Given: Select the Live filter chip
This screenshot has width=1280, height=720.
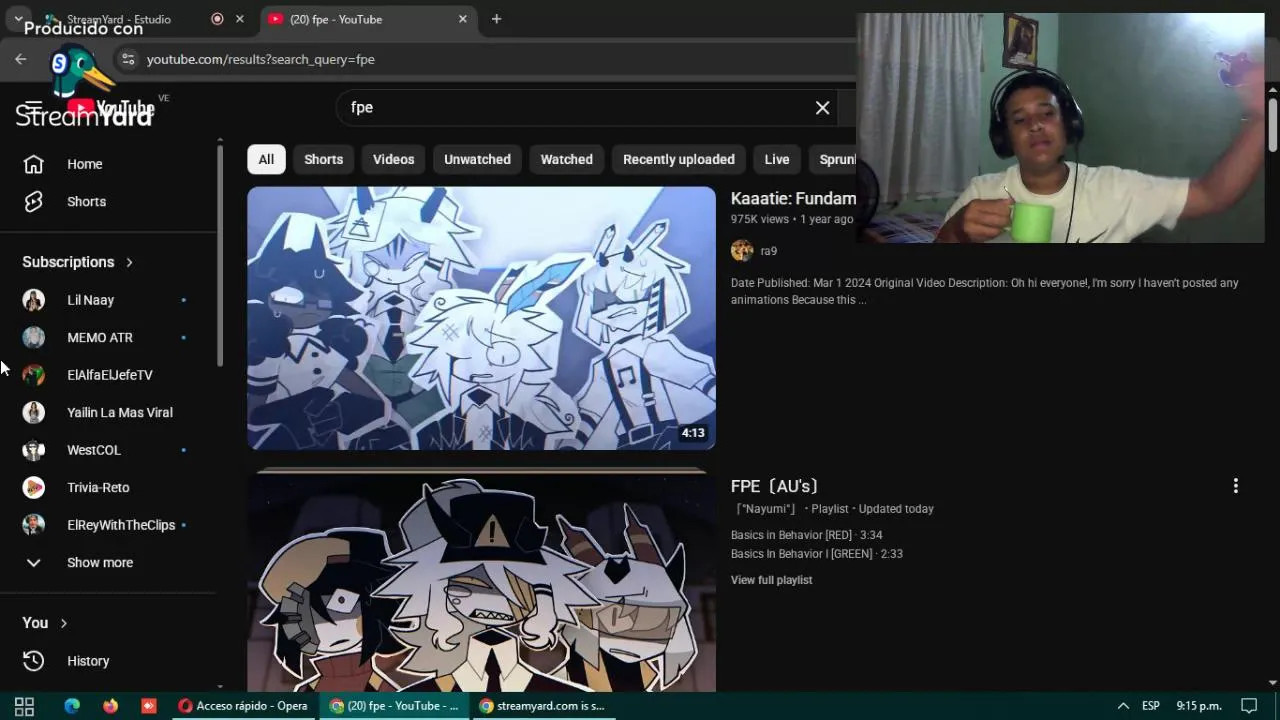Looking at the screenshot, I should [777, 159].
